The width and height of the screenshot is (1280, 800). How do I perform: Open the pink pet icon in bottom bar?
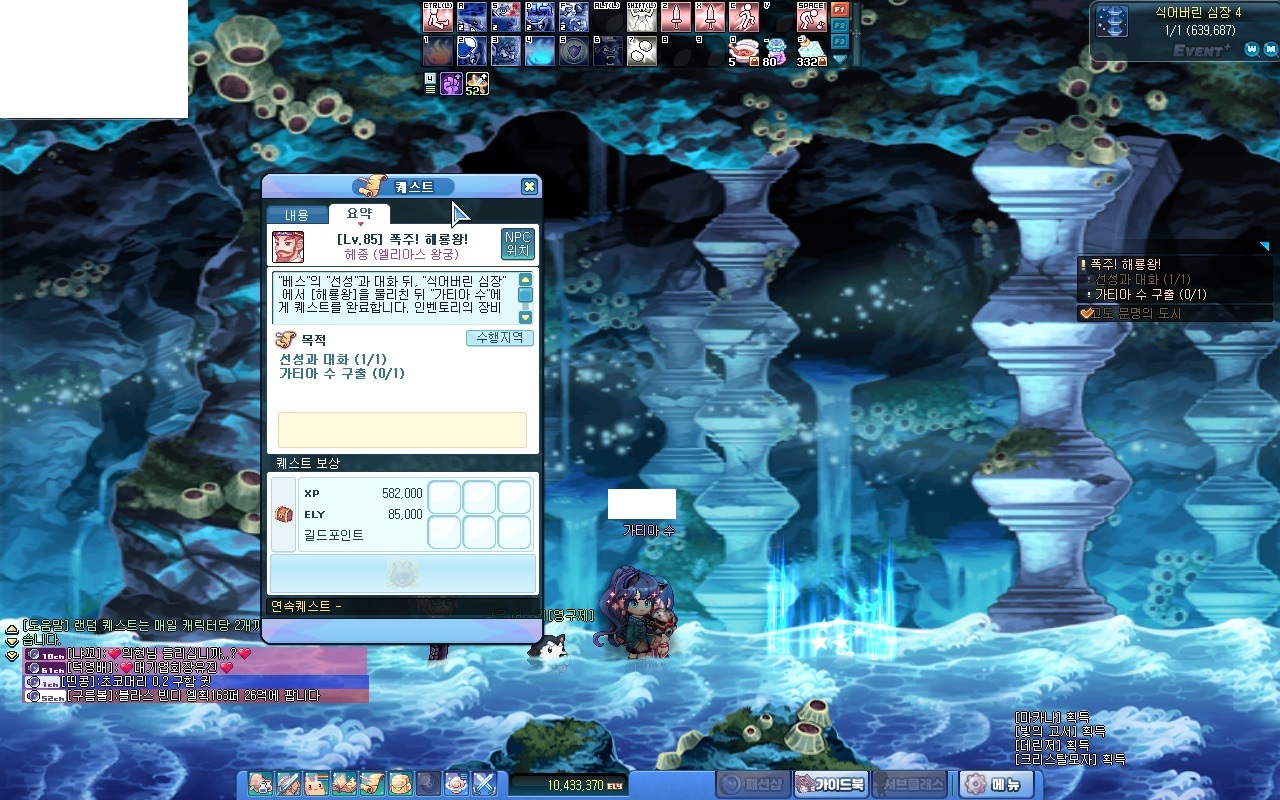pos(316,784)
